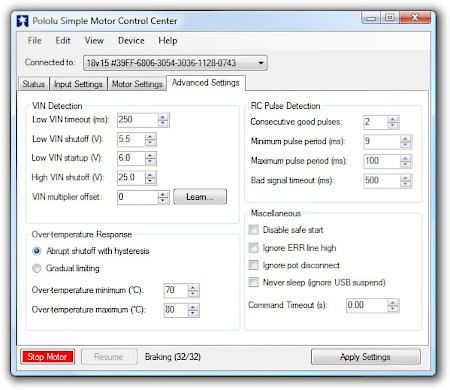Select the Advanced Settings tab
The height and width of the screenshot is (390, 450).
[206, 83]
